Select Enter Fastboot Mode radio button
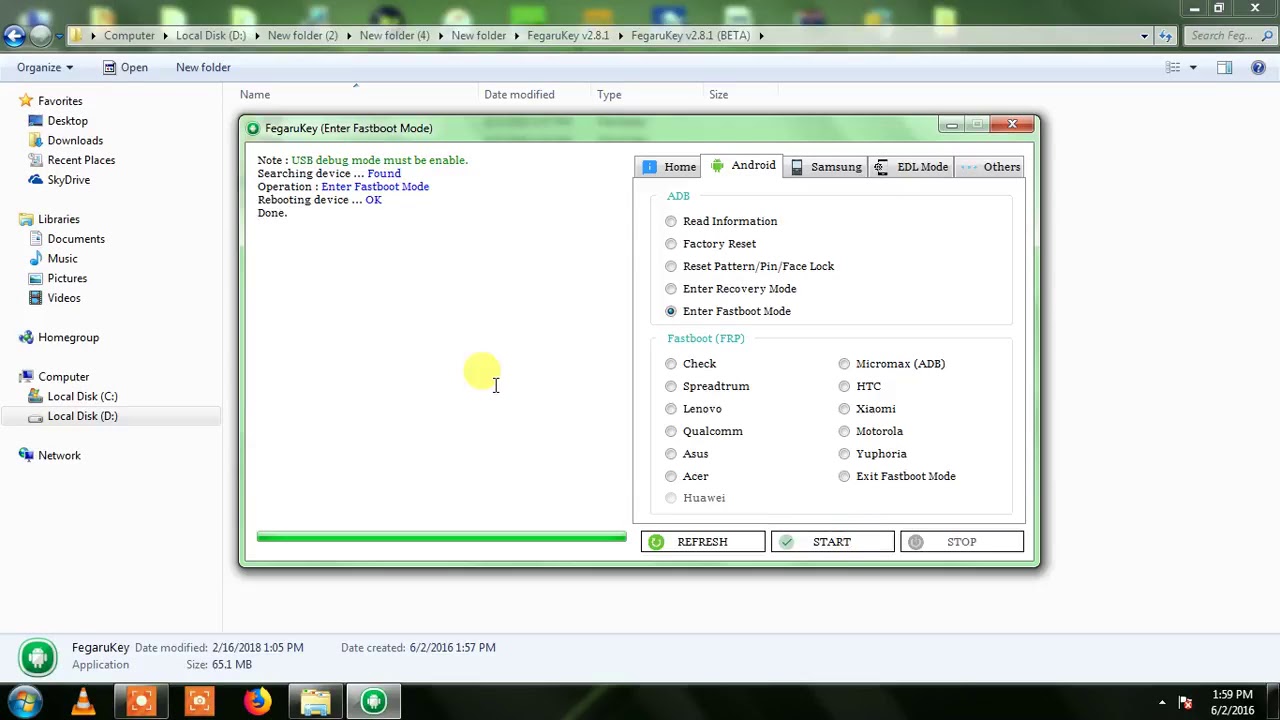Viewport: 1280px width, 720px height. tap(671, 311)
